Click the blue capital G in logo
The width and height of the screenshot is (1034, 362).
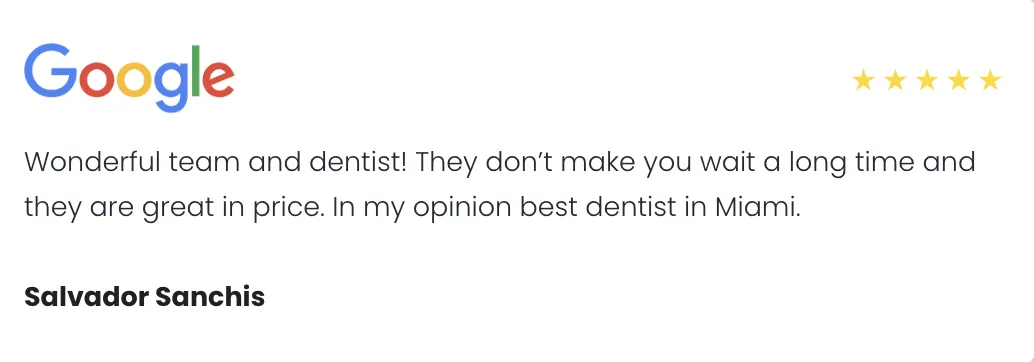click(50, 71)
